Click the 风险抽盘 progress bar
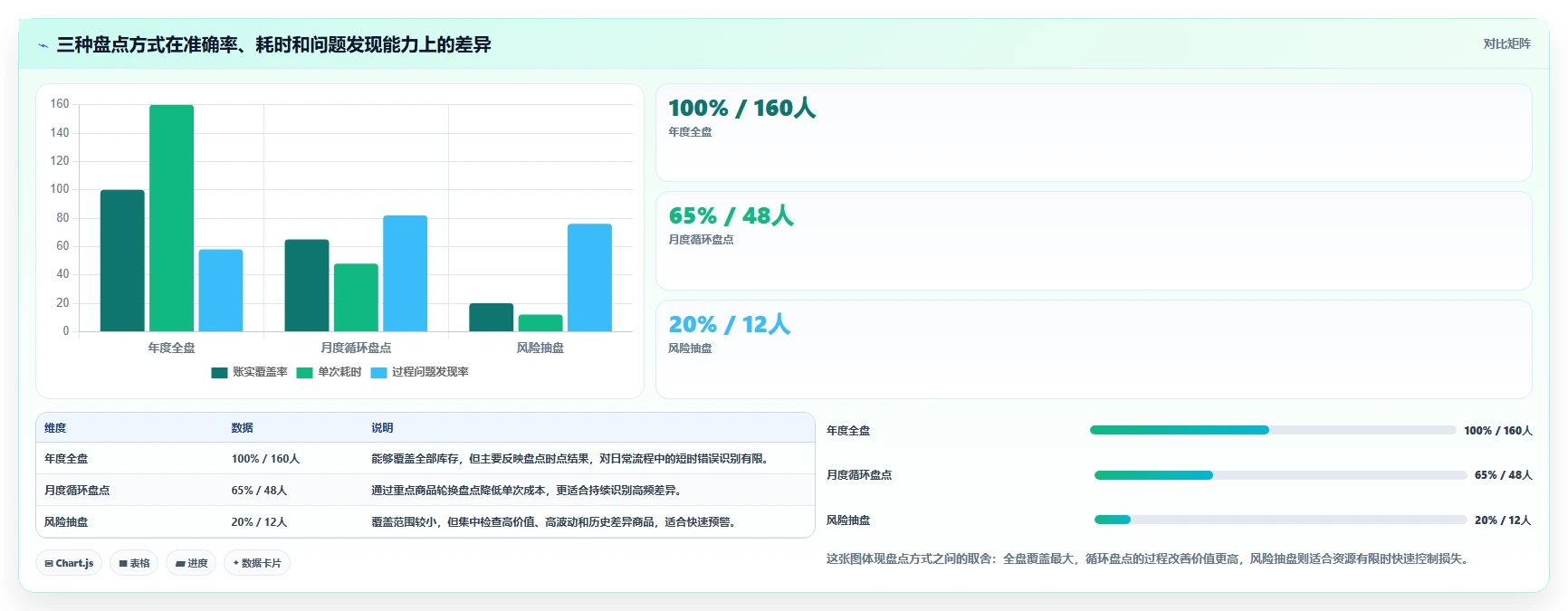 click(1280, 520)
